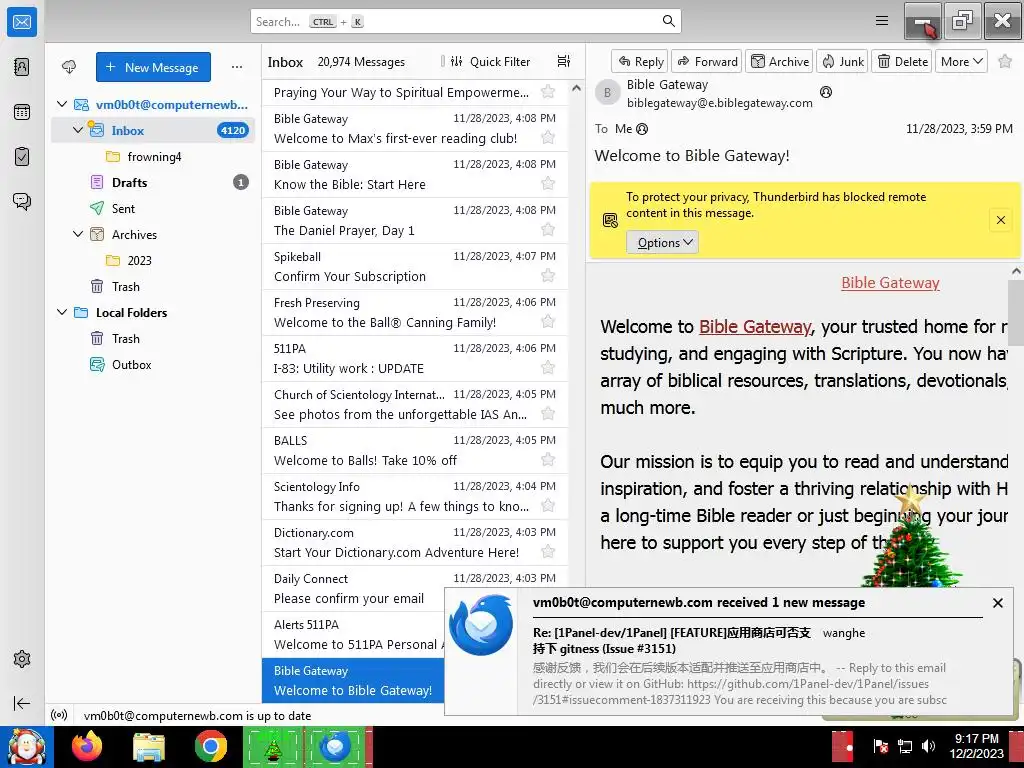Click the online status icon in status bar

tap(59, 715)
